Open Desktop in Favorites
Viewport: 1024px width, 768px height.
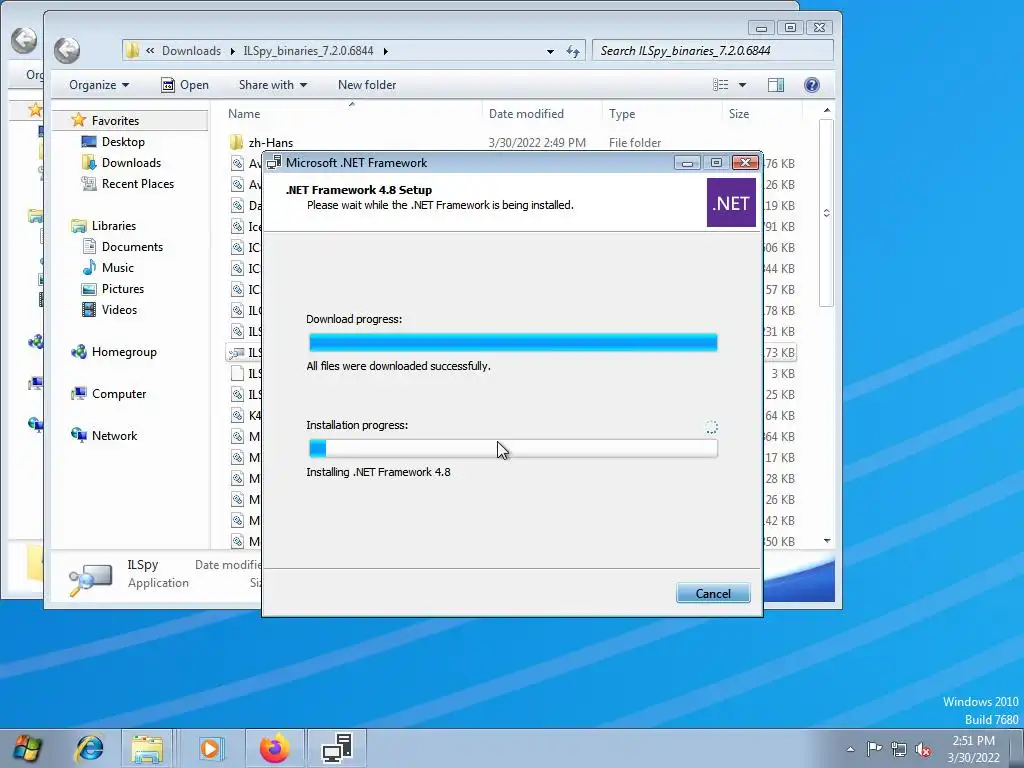click(x=123, y=142)
